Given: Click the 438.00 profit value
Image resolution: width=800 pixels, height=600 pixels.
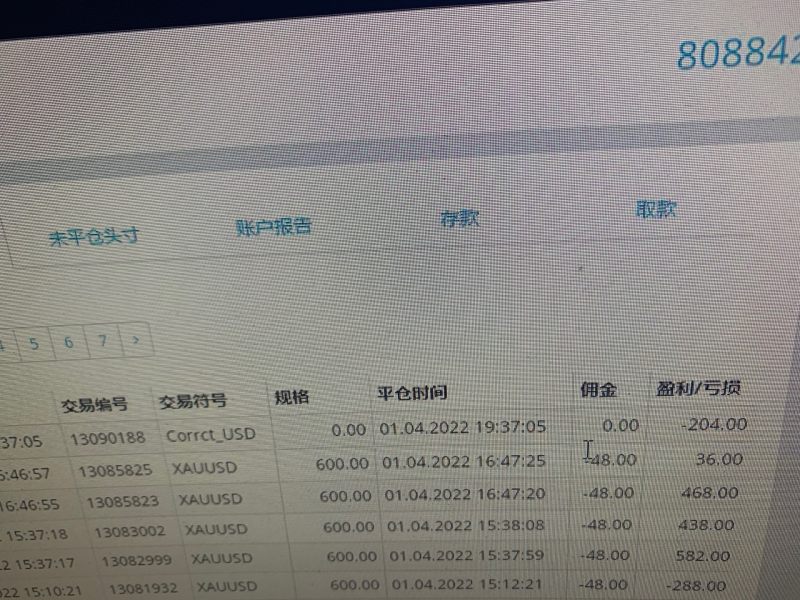Looking at the screenshot, I should click(x=706, y=525).
